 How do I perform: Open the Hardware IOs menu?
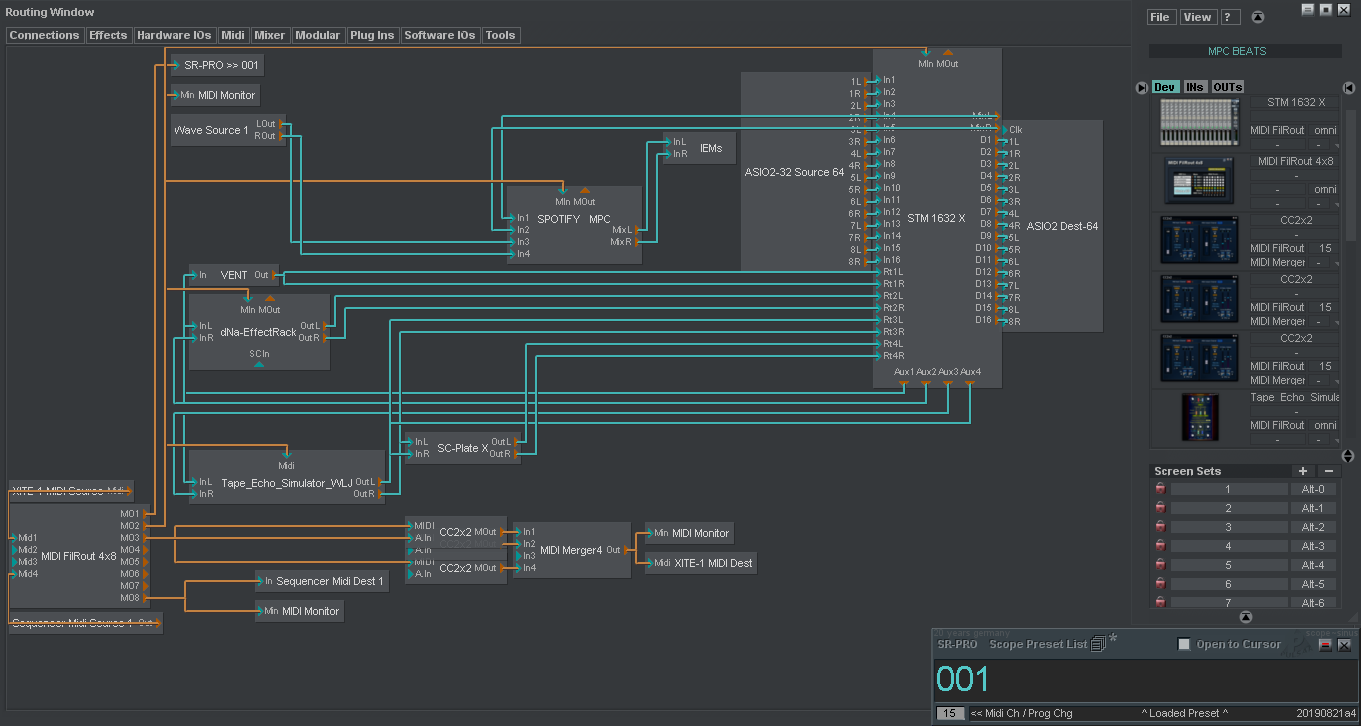click(x=174, y=35)
